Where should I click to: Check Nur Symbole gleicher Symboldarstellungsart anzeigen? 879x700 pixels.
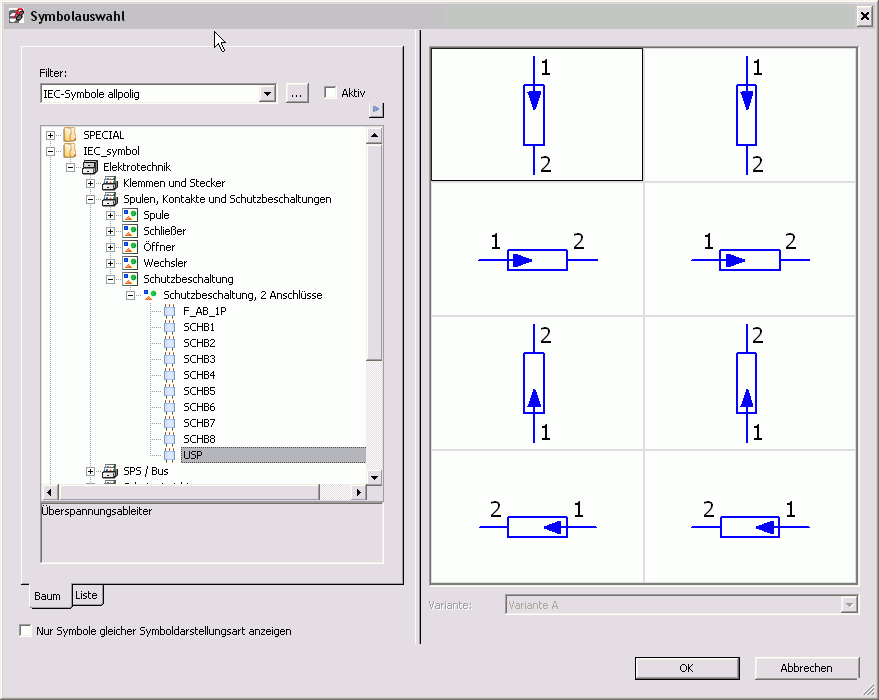[25, 631]
